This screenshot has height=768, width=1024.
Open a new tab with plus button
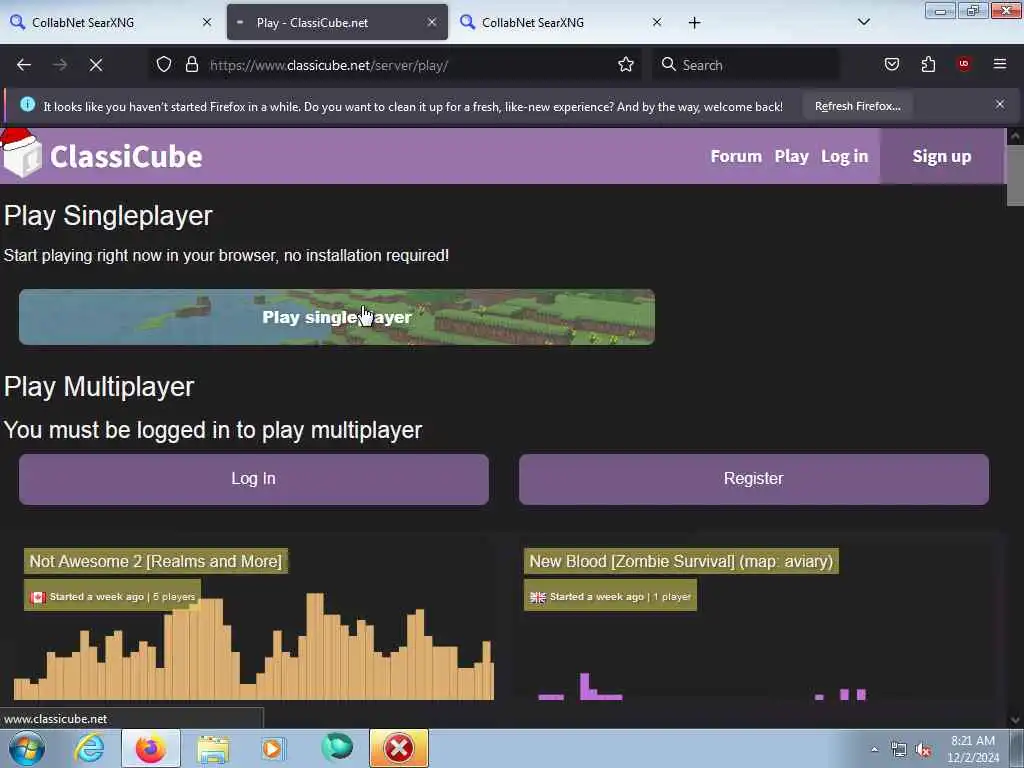[694, 23]
